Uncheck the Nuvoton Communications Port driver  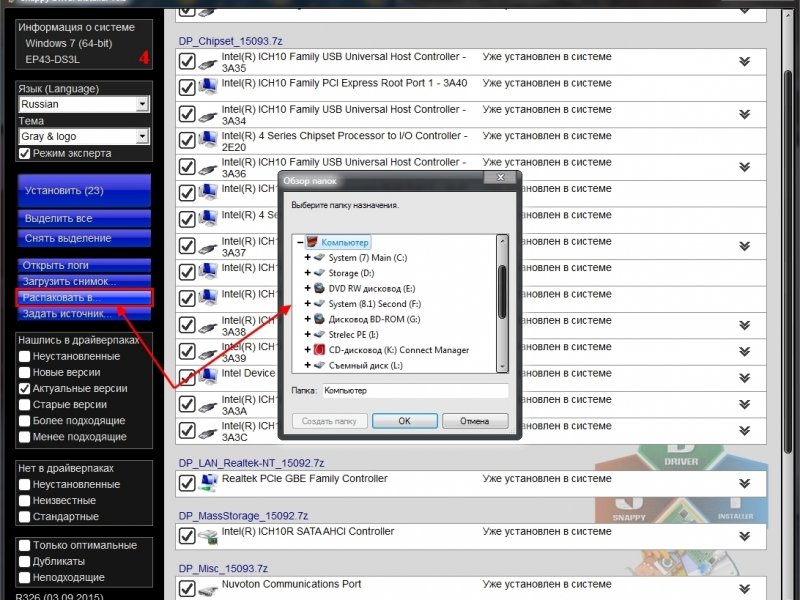[x=187, y=588]
